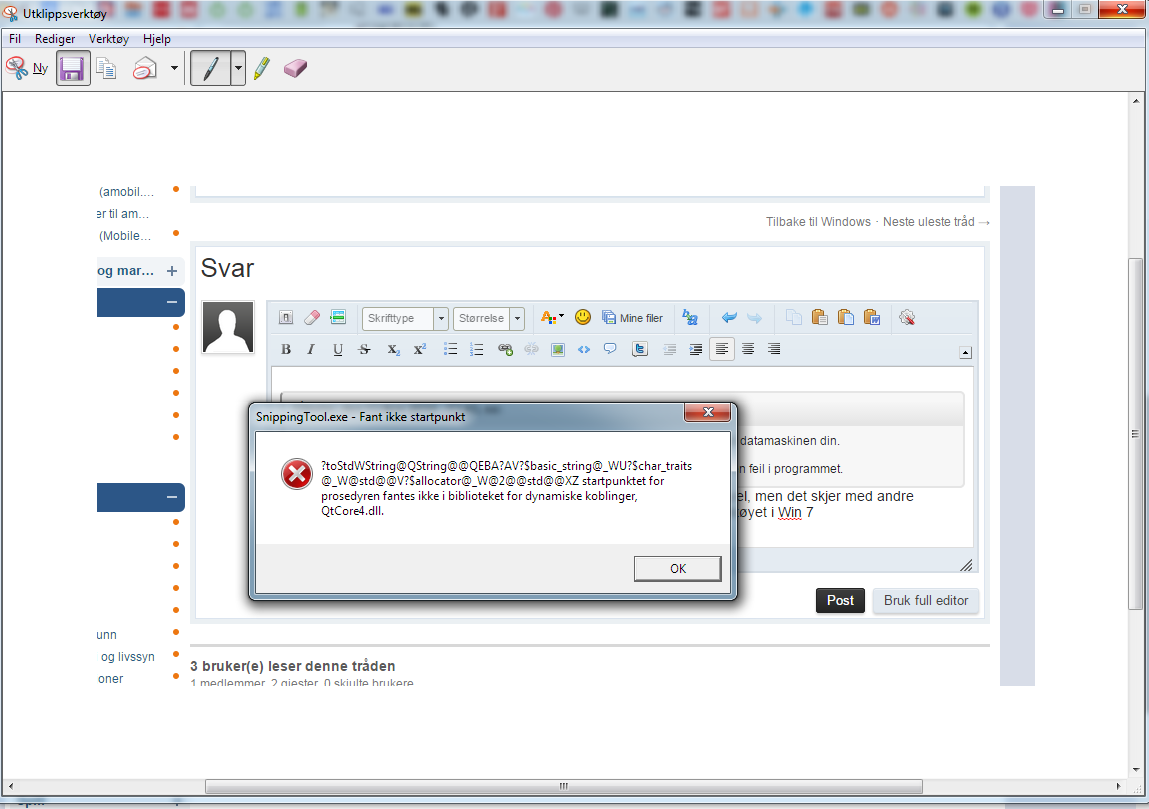Toggle strikethrough formatting
1149x809 pixels.
pyautogui.click(x=364, y=350)
